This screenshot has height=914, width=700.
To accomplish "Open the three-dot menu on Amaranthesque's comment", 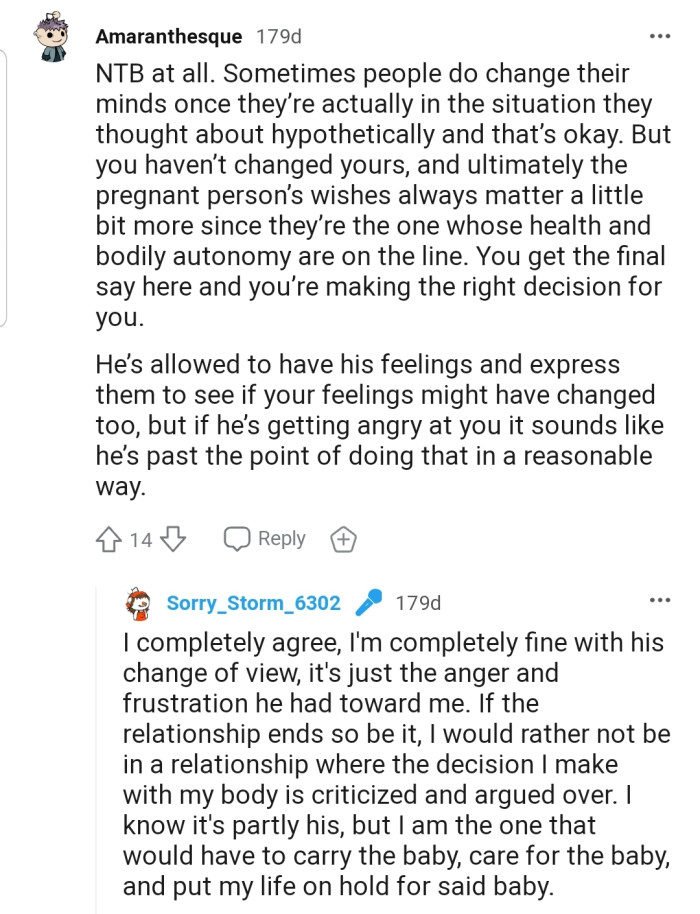I will tap(659, 37).
